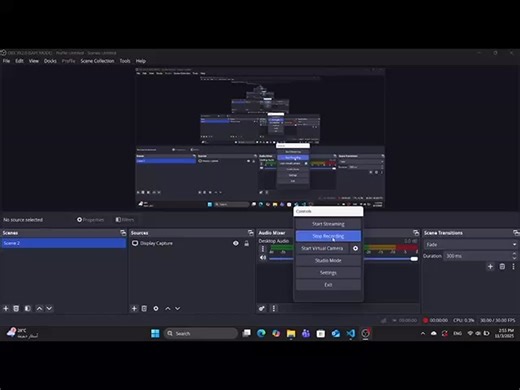Add a new source with the Sources plus icon
The image size is (520, 390).
pyautogui.click(x=134, y=308)
